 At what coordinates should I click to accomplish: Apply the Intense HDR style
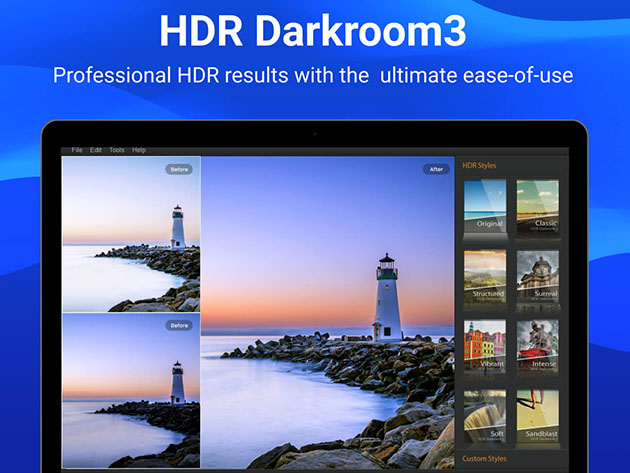[x=538, y=346]
